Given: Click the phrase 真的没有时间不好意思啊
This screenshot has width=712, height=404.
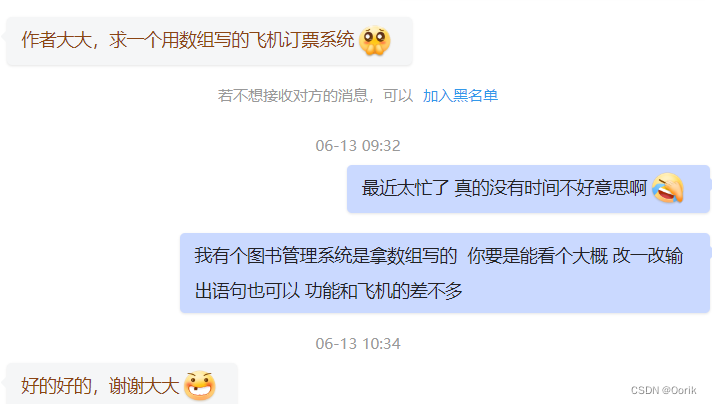Looking at the screenshot, I should [x=551, y=188].
